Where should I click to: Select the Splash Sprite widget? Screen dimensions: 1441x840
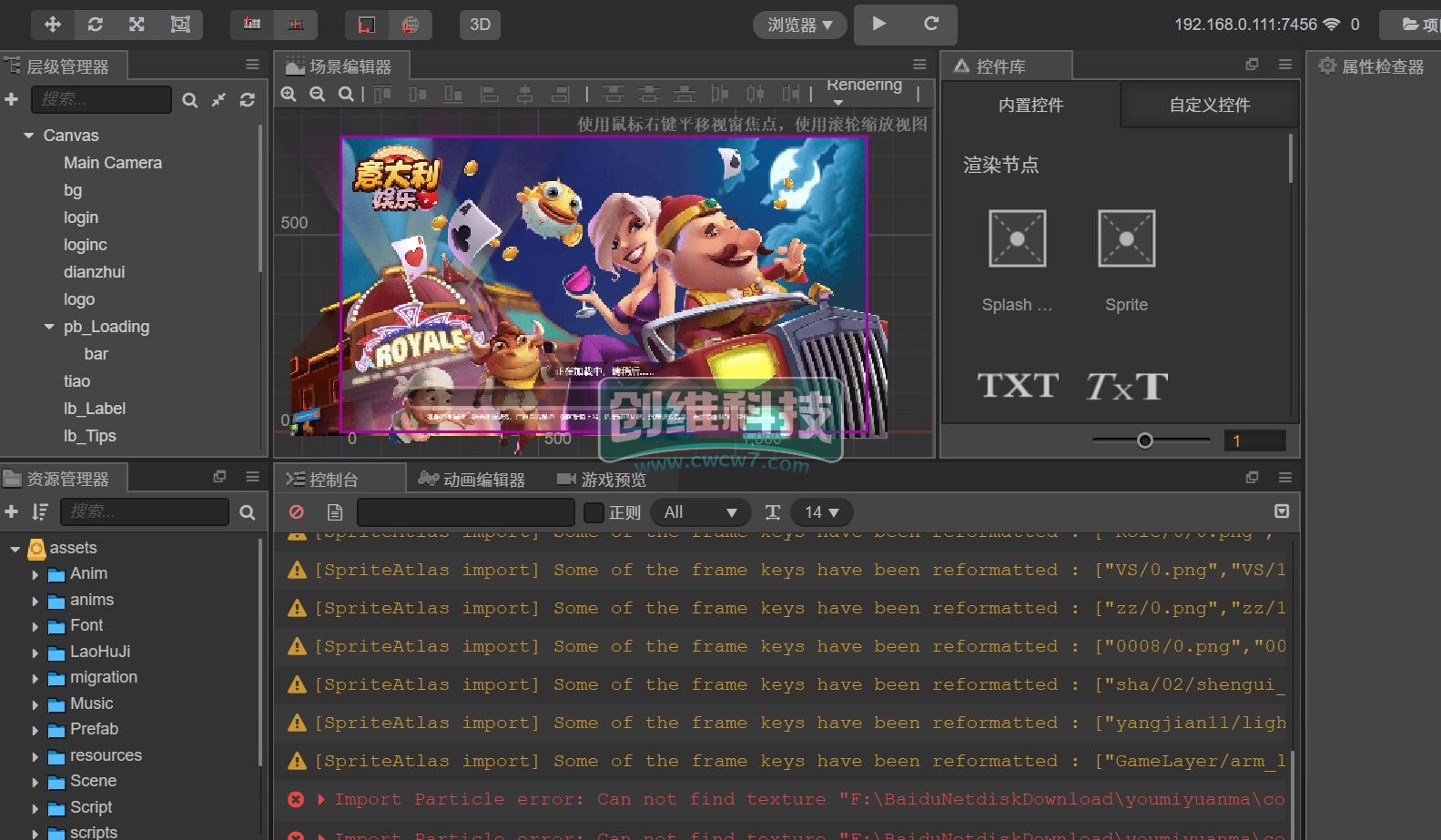click(1017, 238)
